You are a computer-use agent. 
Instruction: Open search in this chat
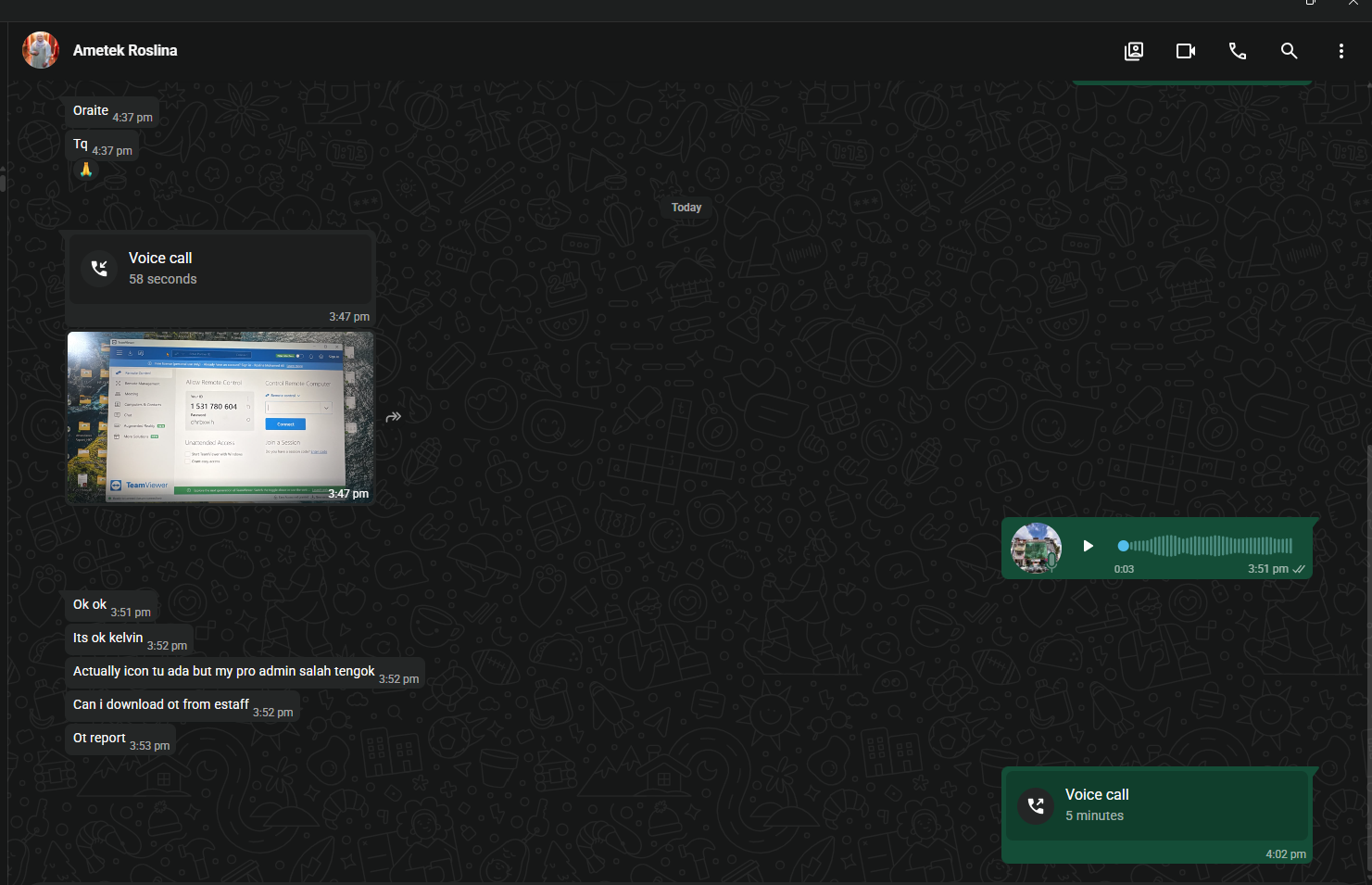pyautogui.click(x=1289, y=51)
